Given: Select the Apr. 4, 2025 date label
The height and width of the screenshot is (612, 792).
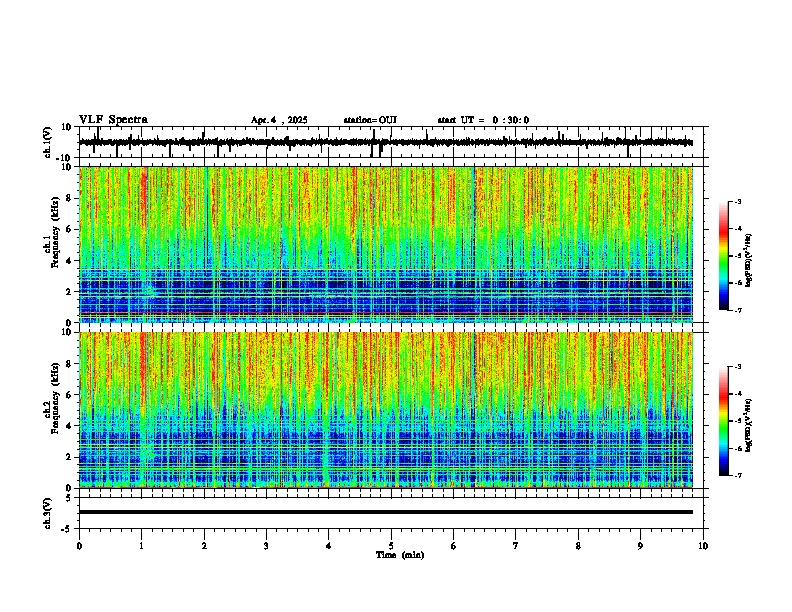Looking at the screenshot, I should 279,120.
